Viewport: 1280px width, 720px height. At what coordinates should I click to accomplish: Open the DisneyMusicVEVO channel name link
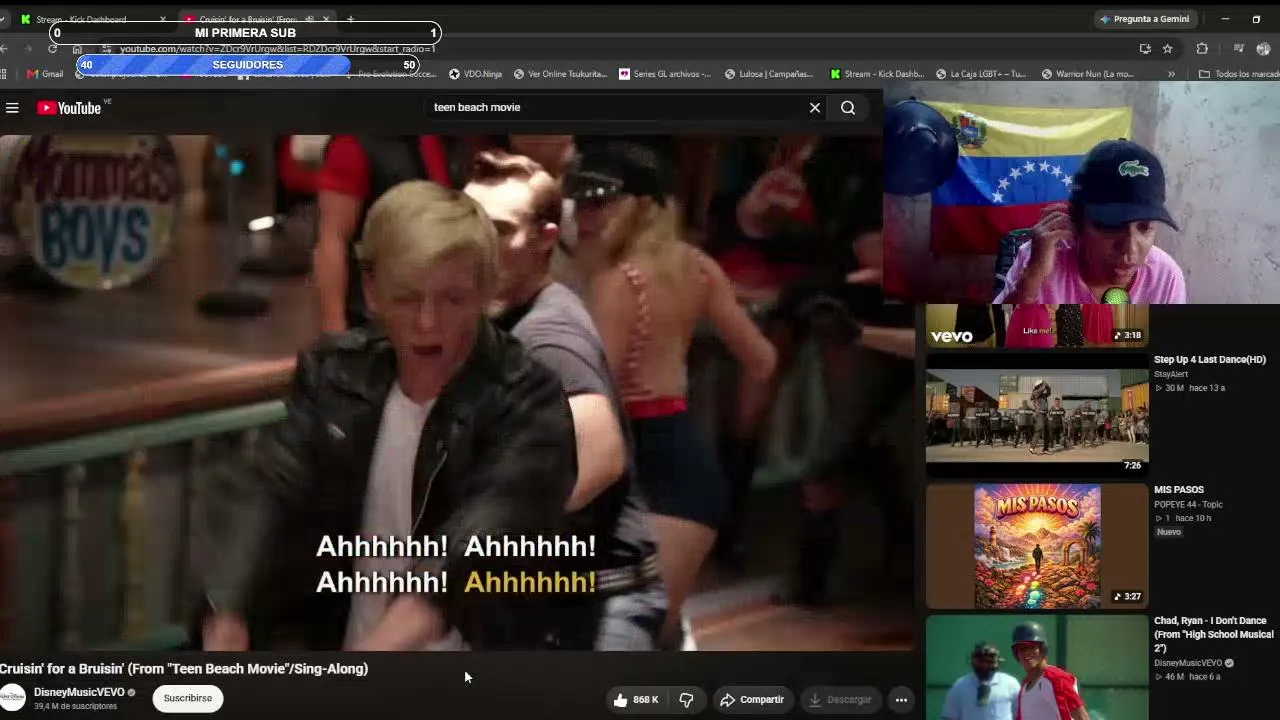tap(79, 692)
